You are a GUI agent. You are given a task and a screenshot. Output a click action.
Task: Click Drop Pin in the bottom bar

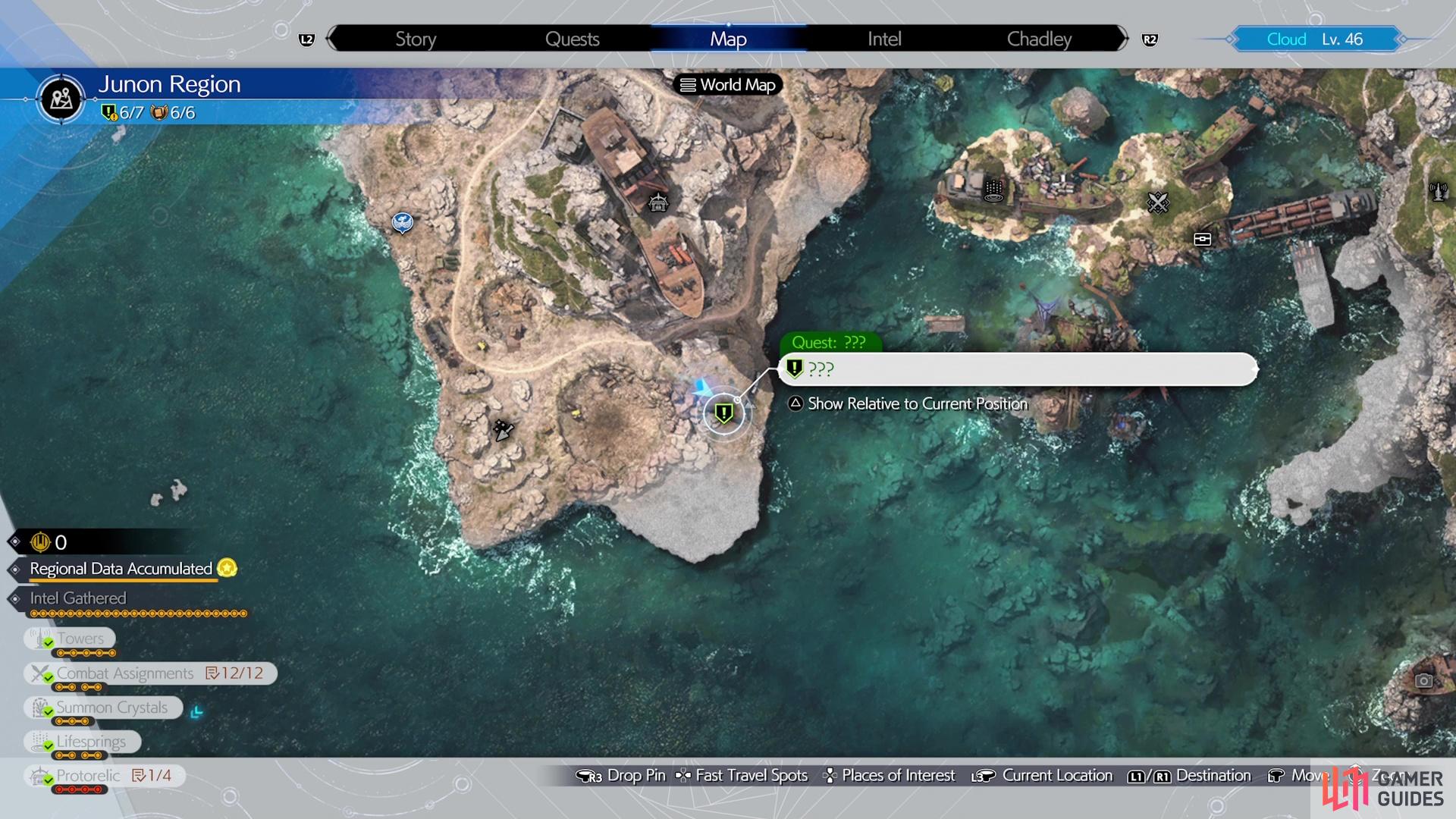636,775
